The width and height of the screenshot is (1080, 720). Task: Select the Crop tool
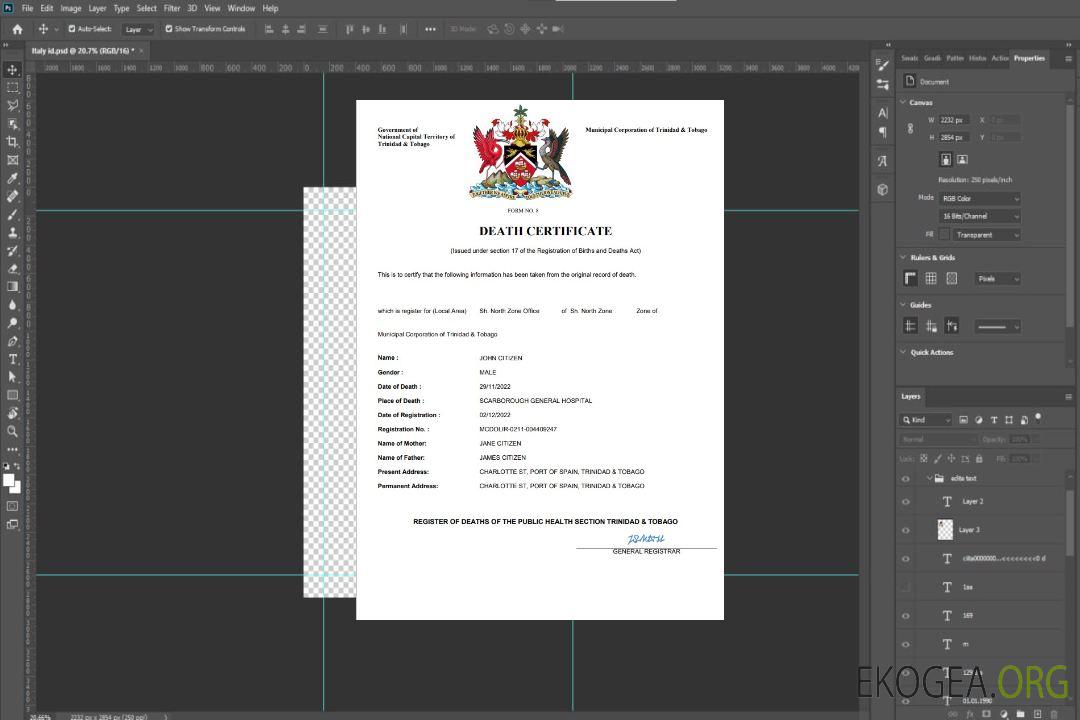[12, 142]
